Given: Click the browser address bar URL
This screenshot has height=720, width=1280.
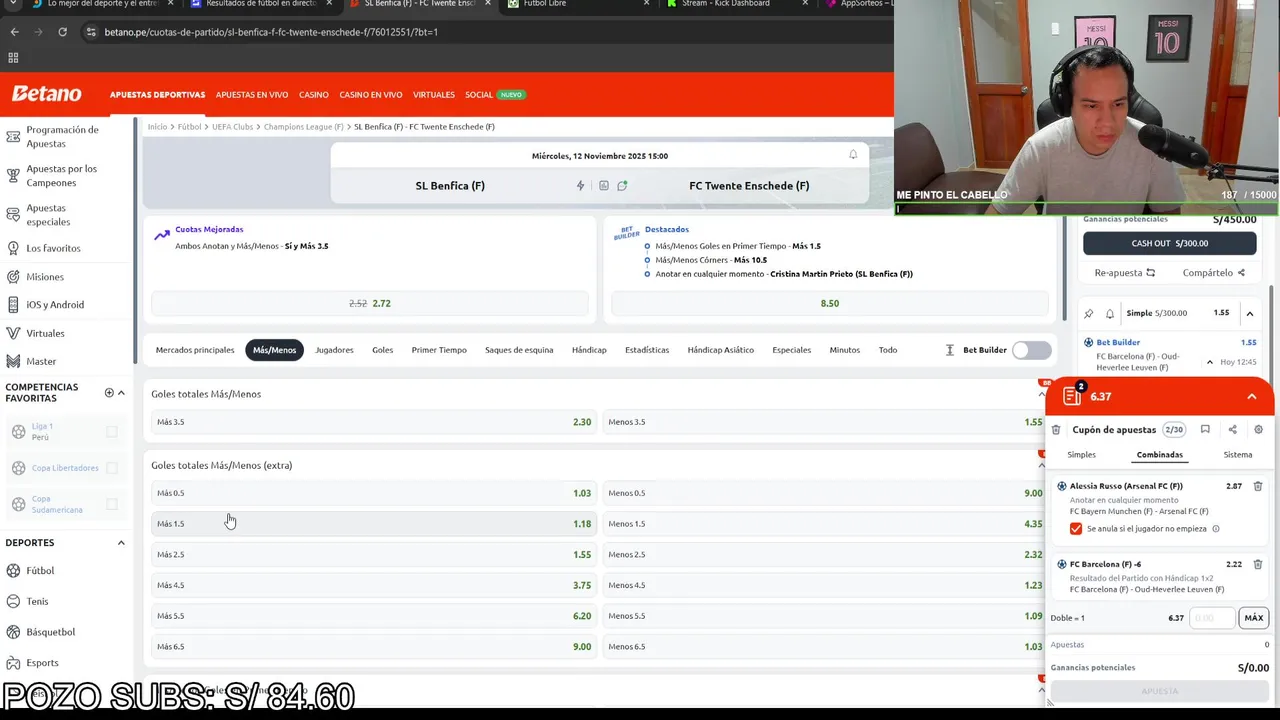Looking at the screenshot, I should click(x=271, y=32).
